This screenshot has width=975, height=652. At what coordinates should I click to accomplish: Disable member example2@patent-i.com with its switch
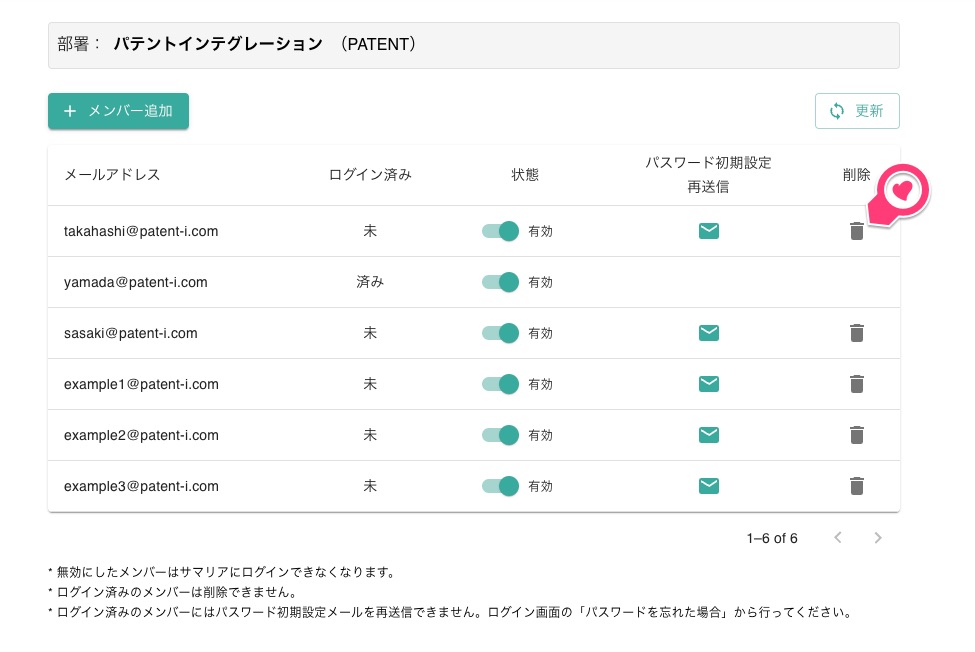tap(501, 435)
